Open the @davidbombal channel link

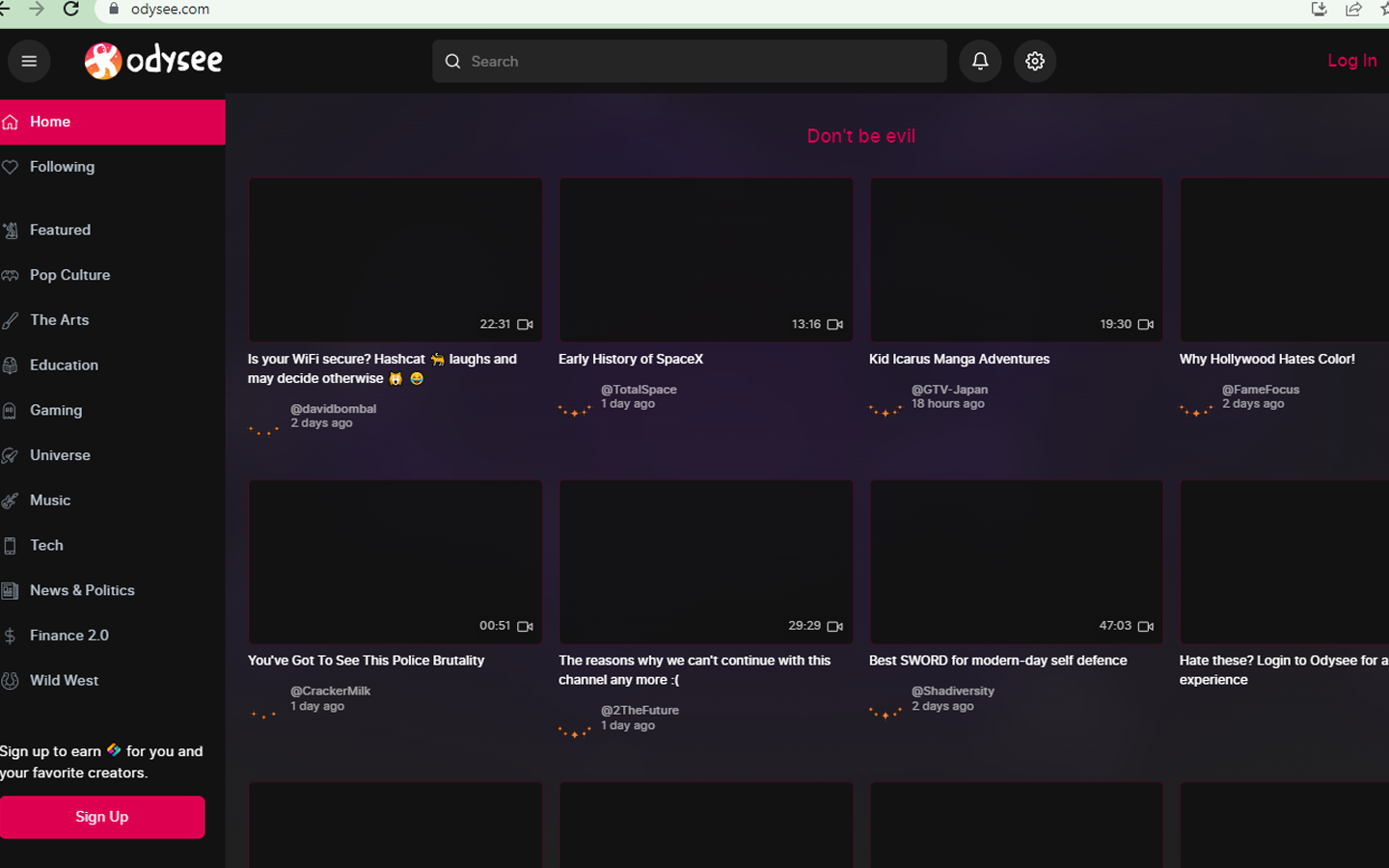coord(333,409)
